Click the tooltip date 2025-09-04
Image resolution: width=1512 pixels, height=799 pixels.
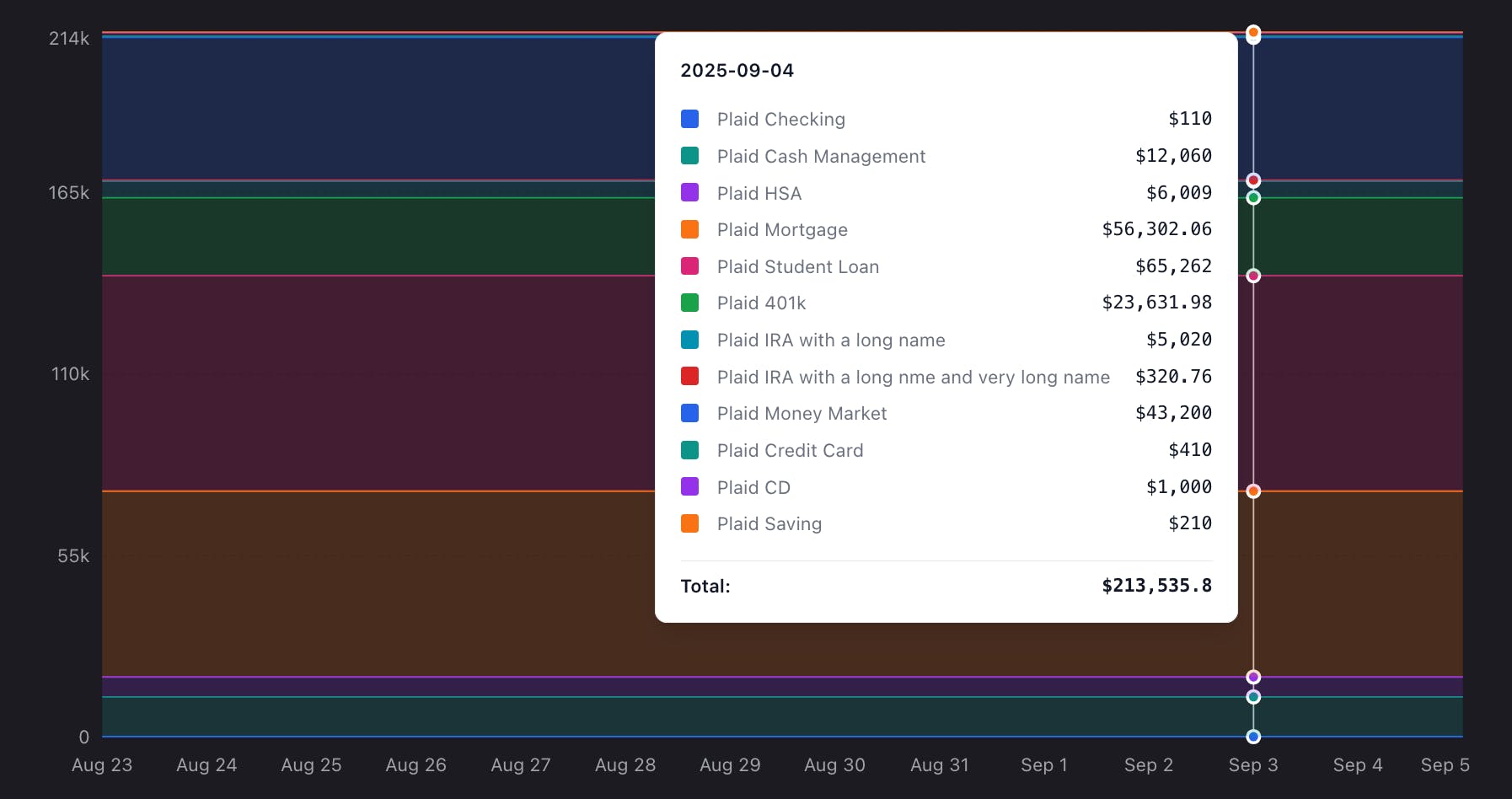tap(737, 71)
